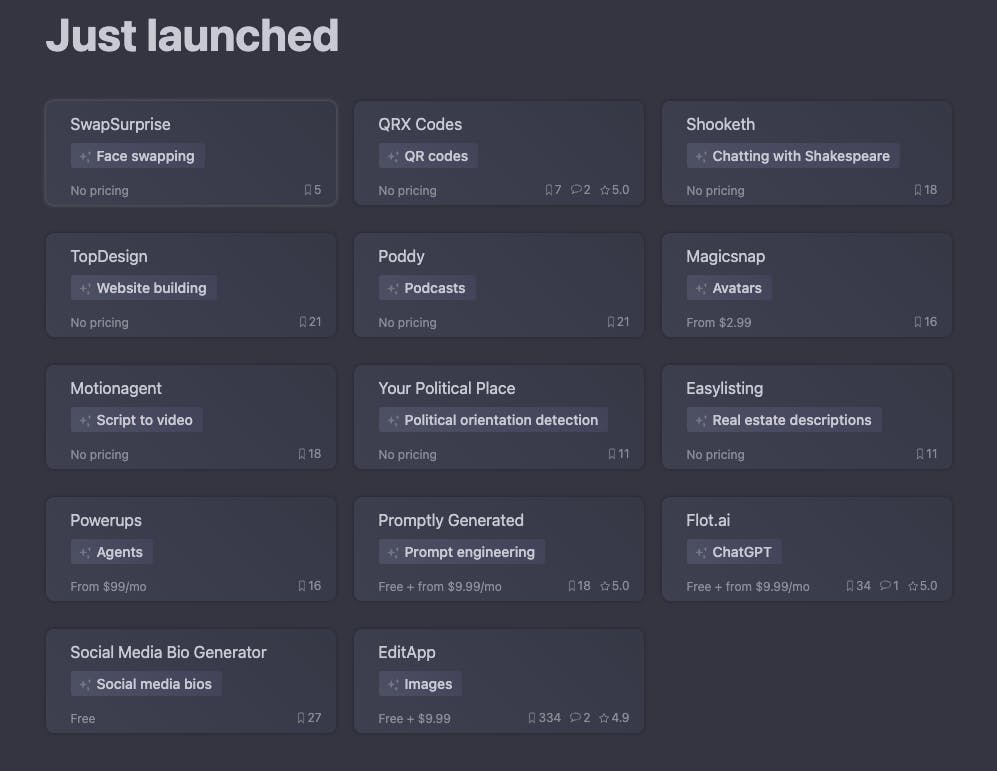This screenshot has width=997, height=771.
Task: Click the sparkle icon in Face swapping tag
Action: coord(85,156)
